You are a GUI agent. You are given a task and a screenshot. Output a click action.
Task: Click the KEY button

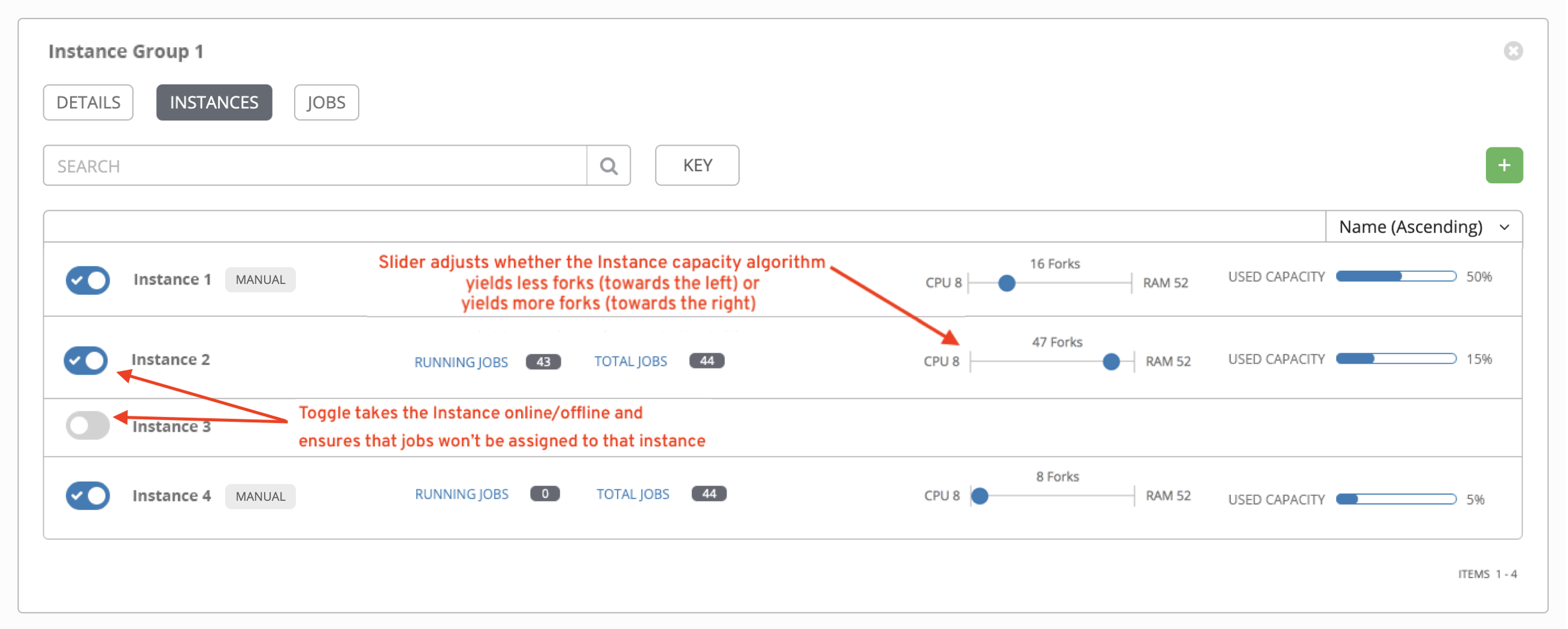pos(697,165)
